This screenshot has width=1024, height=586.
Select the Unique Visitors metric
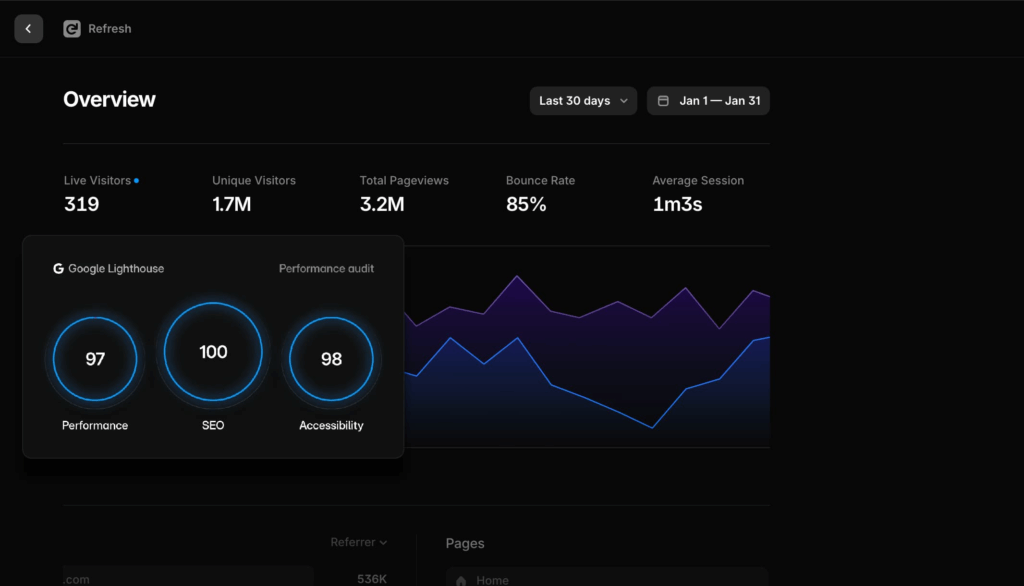(254, 194)
